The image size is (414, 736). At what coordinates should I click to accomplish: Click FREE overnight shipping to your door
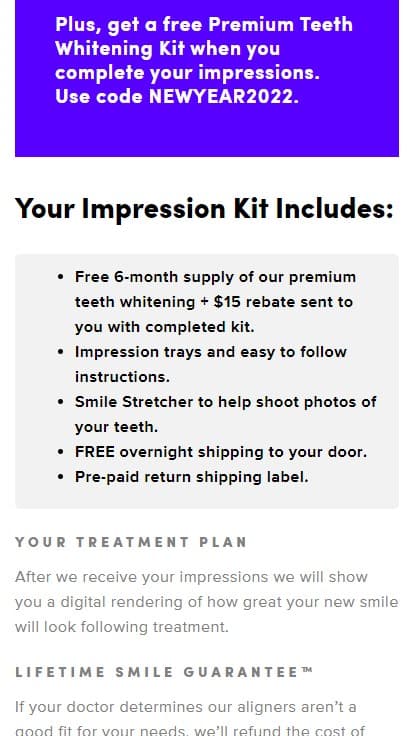coord(221,452)
